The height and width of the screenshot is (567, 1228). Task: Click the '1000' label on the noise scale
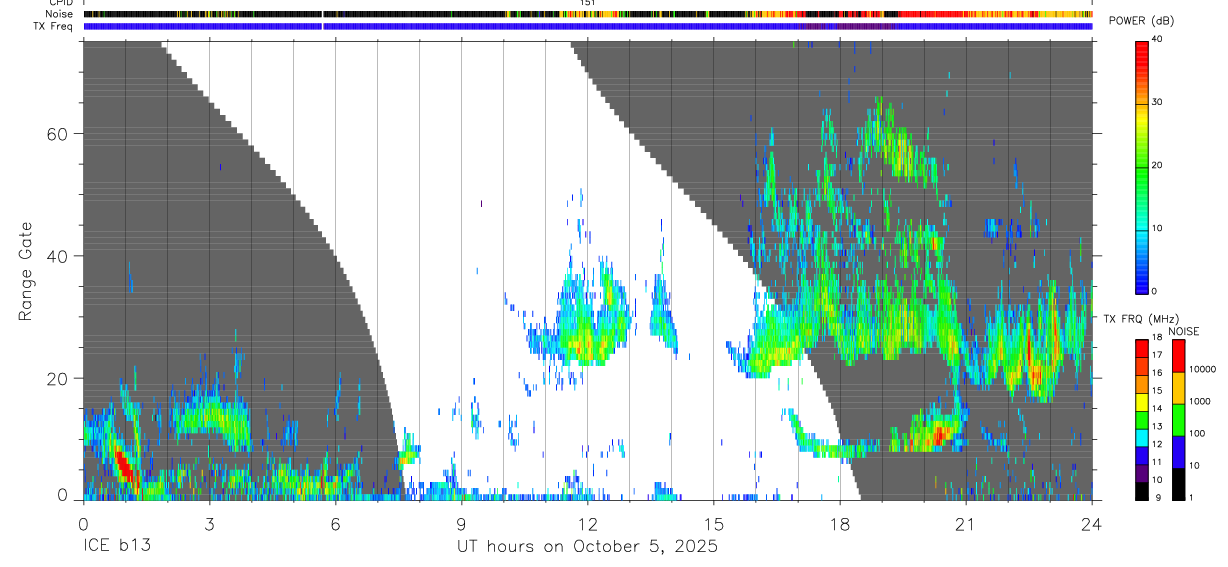click(x=1199, y=401)
